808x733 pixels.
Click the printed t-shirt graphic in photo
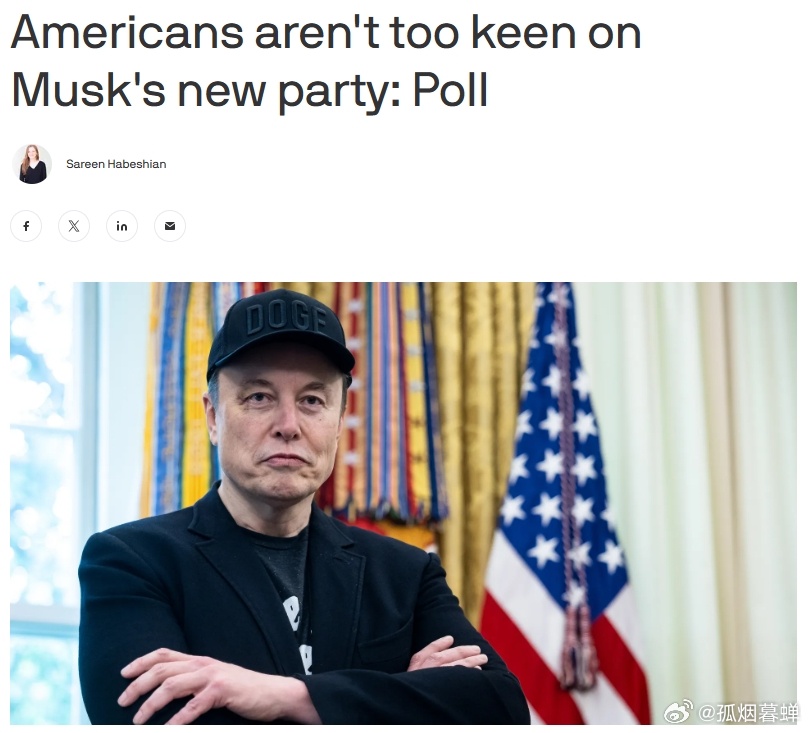(298, 634)
